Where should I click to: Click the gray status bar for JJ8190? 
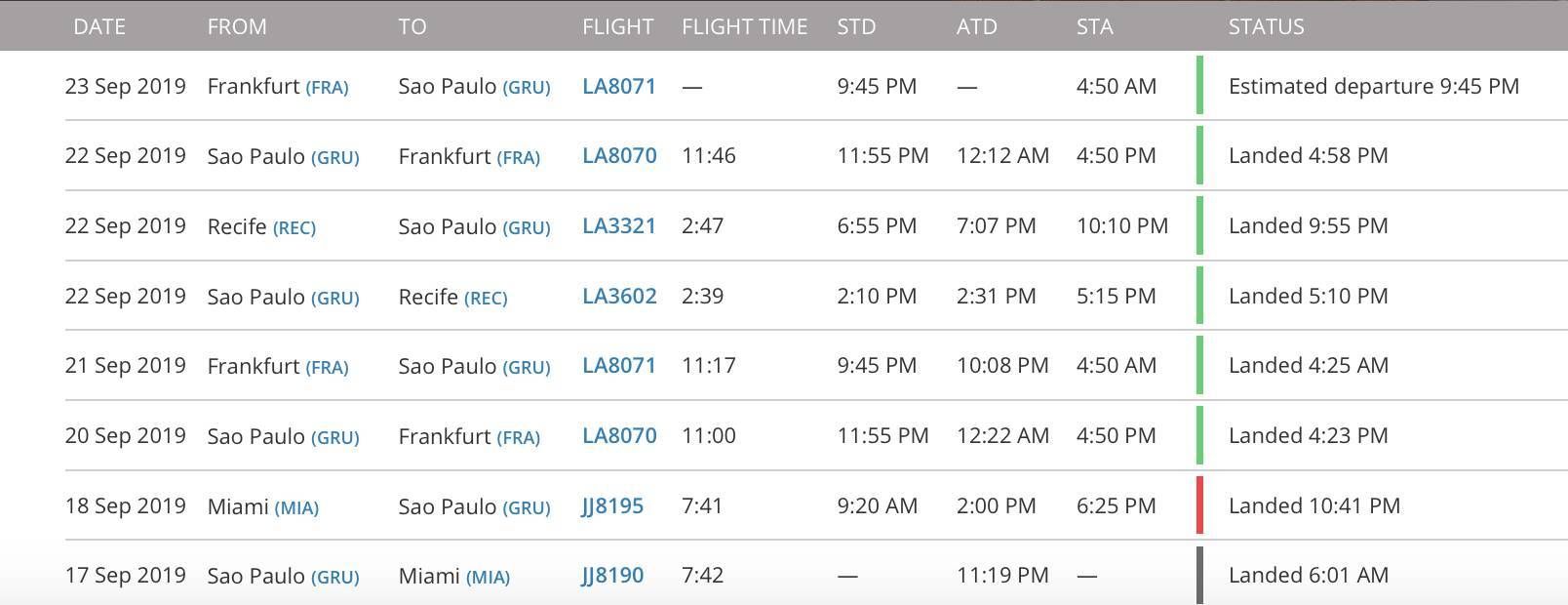tap(1199, 576)
